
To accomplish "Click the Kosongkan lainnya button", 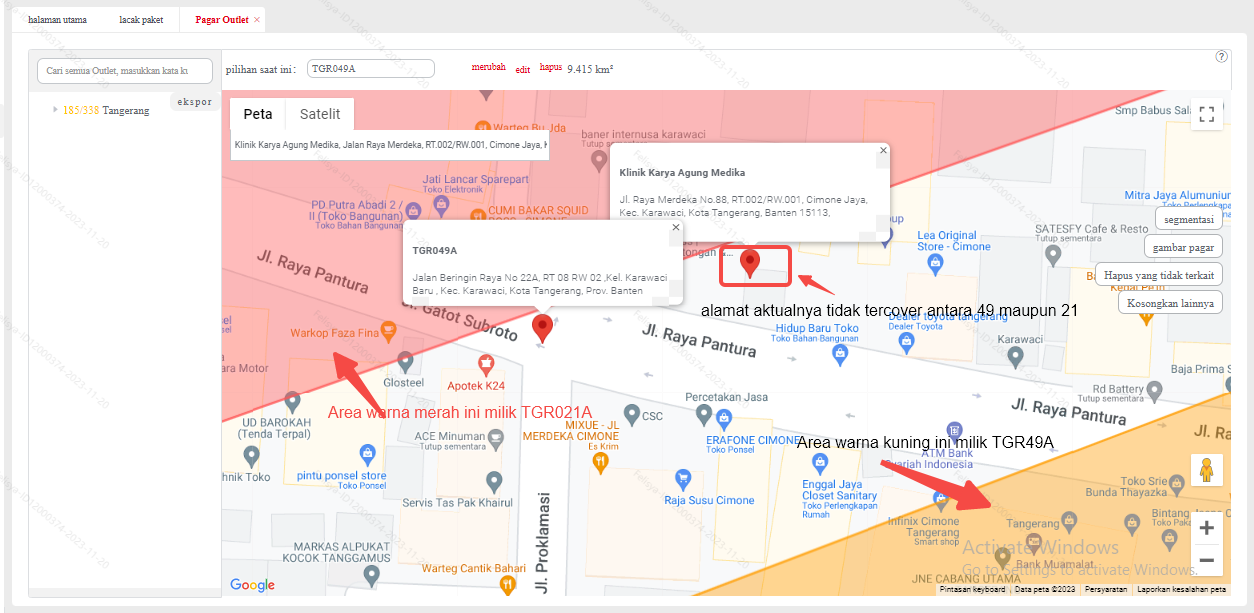I will (x=1170, y=303).
